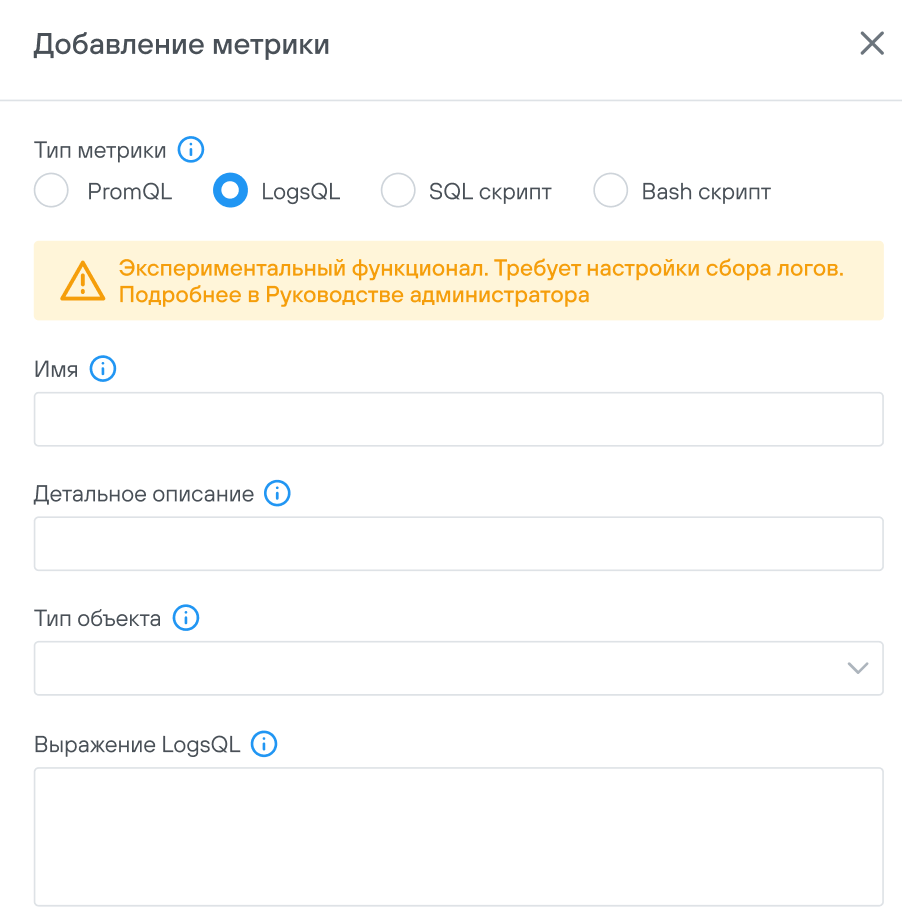The image size is (902, 917).
Task: Open info hint for Тип объекта
Action: pos(186,618)
